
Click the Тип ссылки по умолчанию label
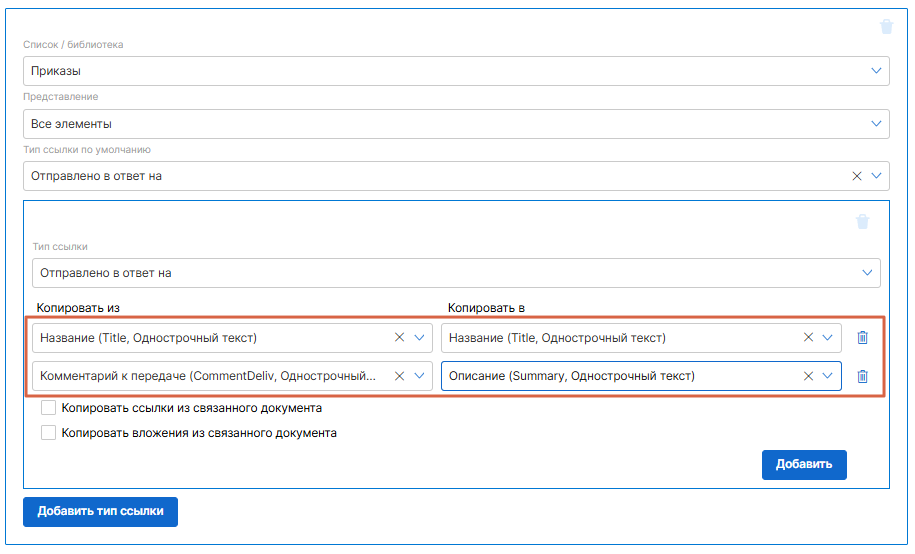pos(87,149)
